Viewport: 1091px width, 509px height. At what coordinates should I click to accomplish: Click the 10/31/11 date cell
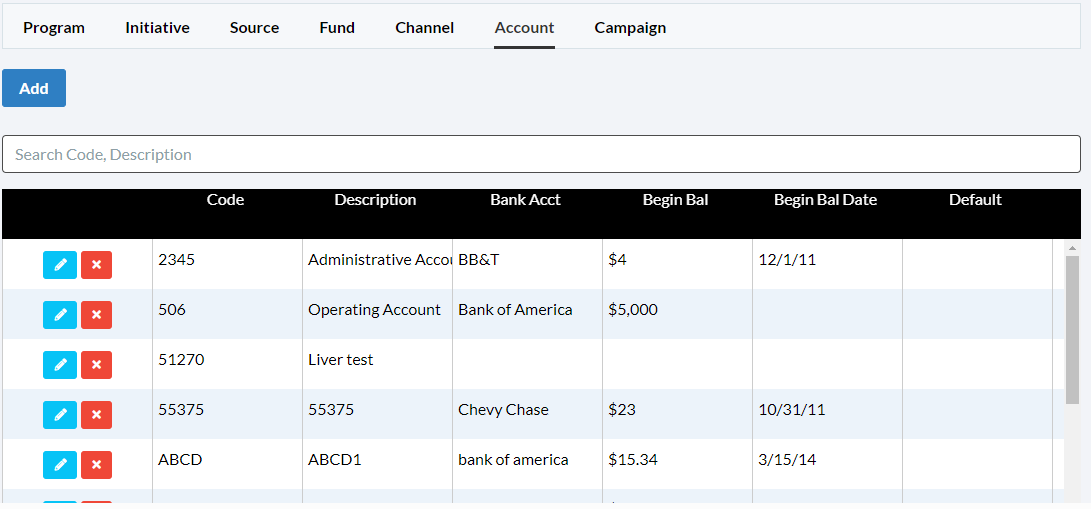pos(828,414)
